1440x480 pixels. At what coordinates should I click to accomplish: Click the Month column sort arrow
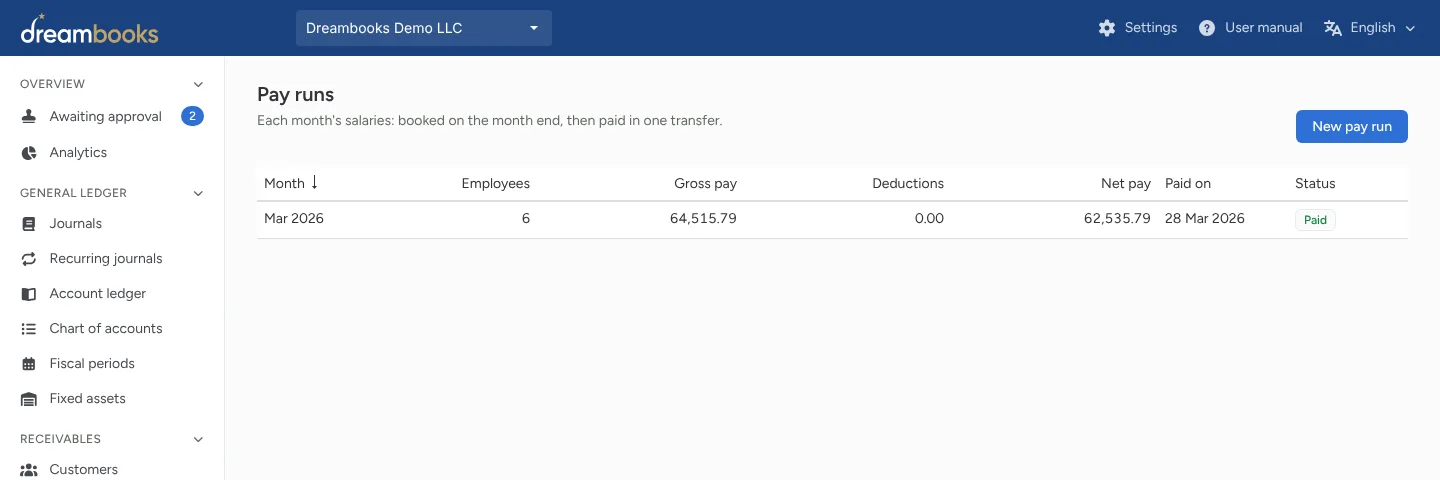(x=315, y=182)
